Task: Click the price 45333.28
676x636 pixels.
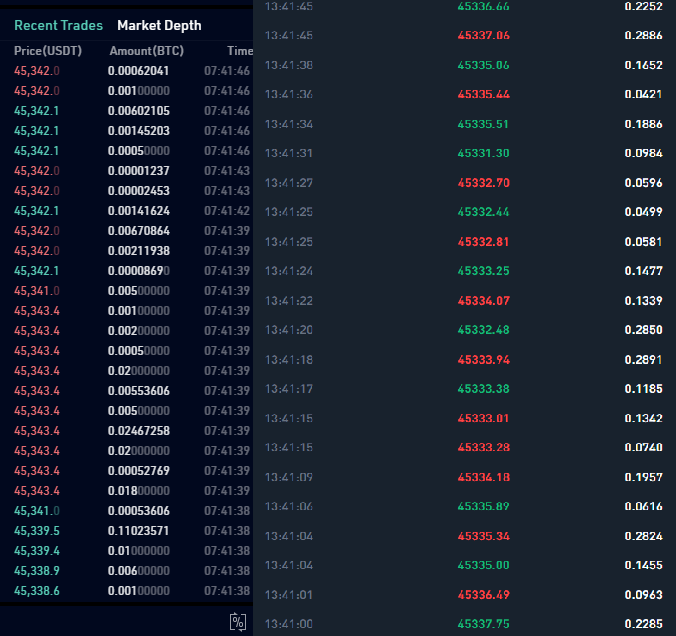Action: (483, 448)
